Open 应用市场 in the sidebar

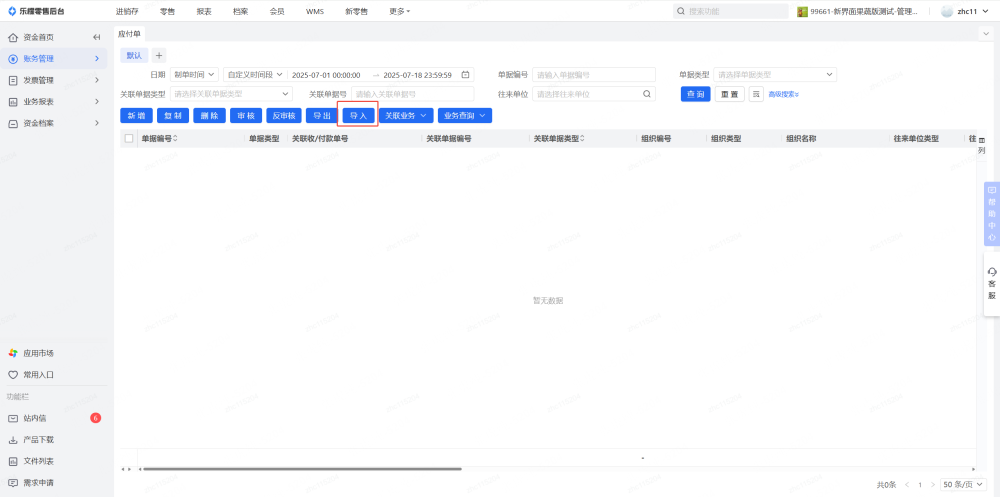coord(38,353)
